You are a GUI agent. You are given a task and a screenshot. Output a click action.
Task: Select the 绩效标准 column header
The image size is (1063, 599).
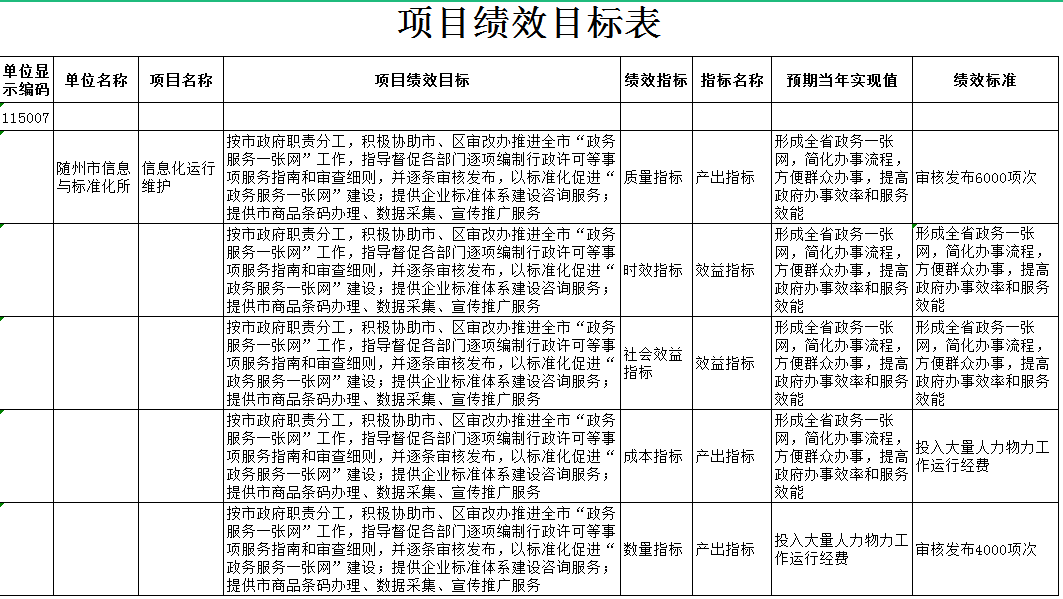[985, 80]
